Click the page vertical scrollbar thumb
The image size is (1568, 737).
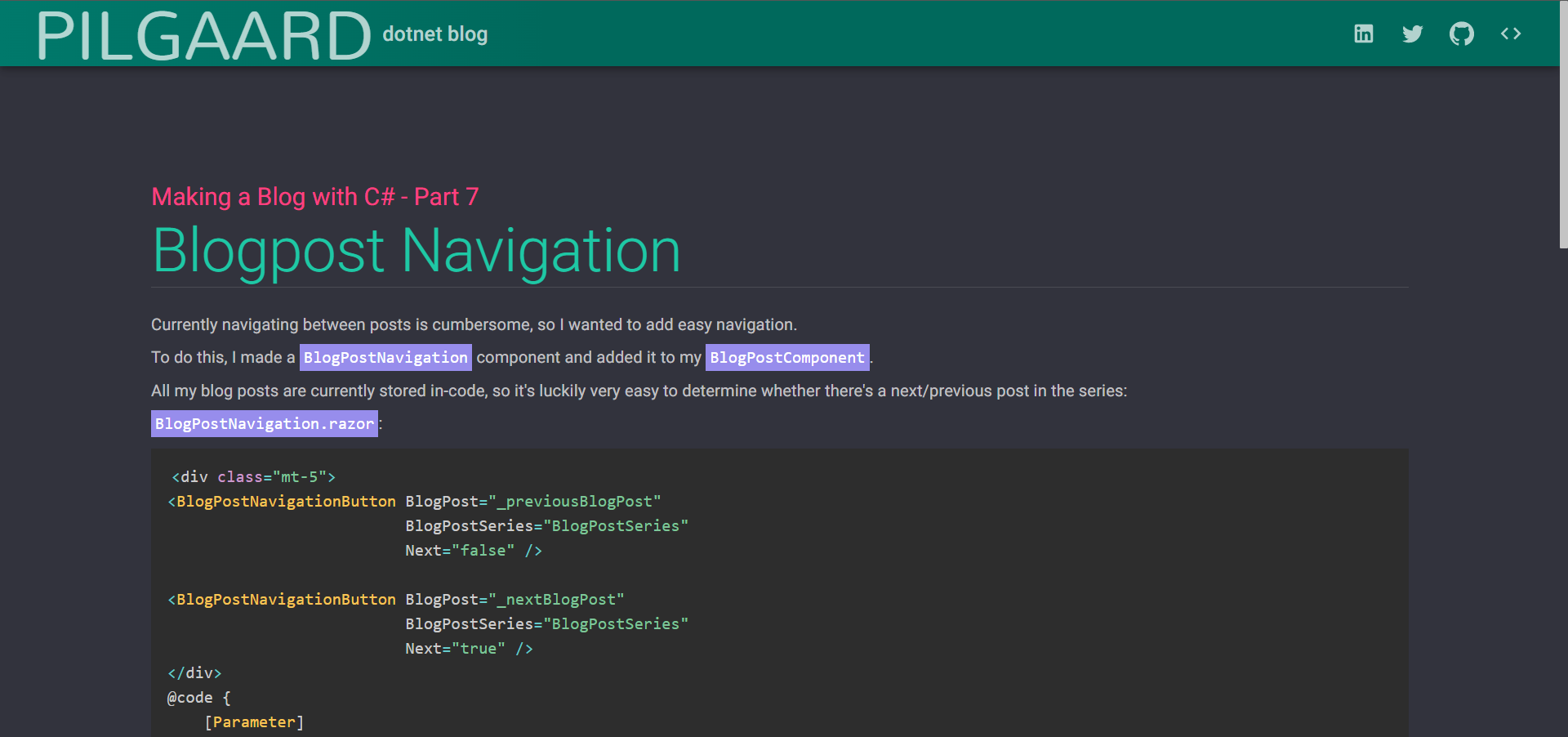(1563, 124)
